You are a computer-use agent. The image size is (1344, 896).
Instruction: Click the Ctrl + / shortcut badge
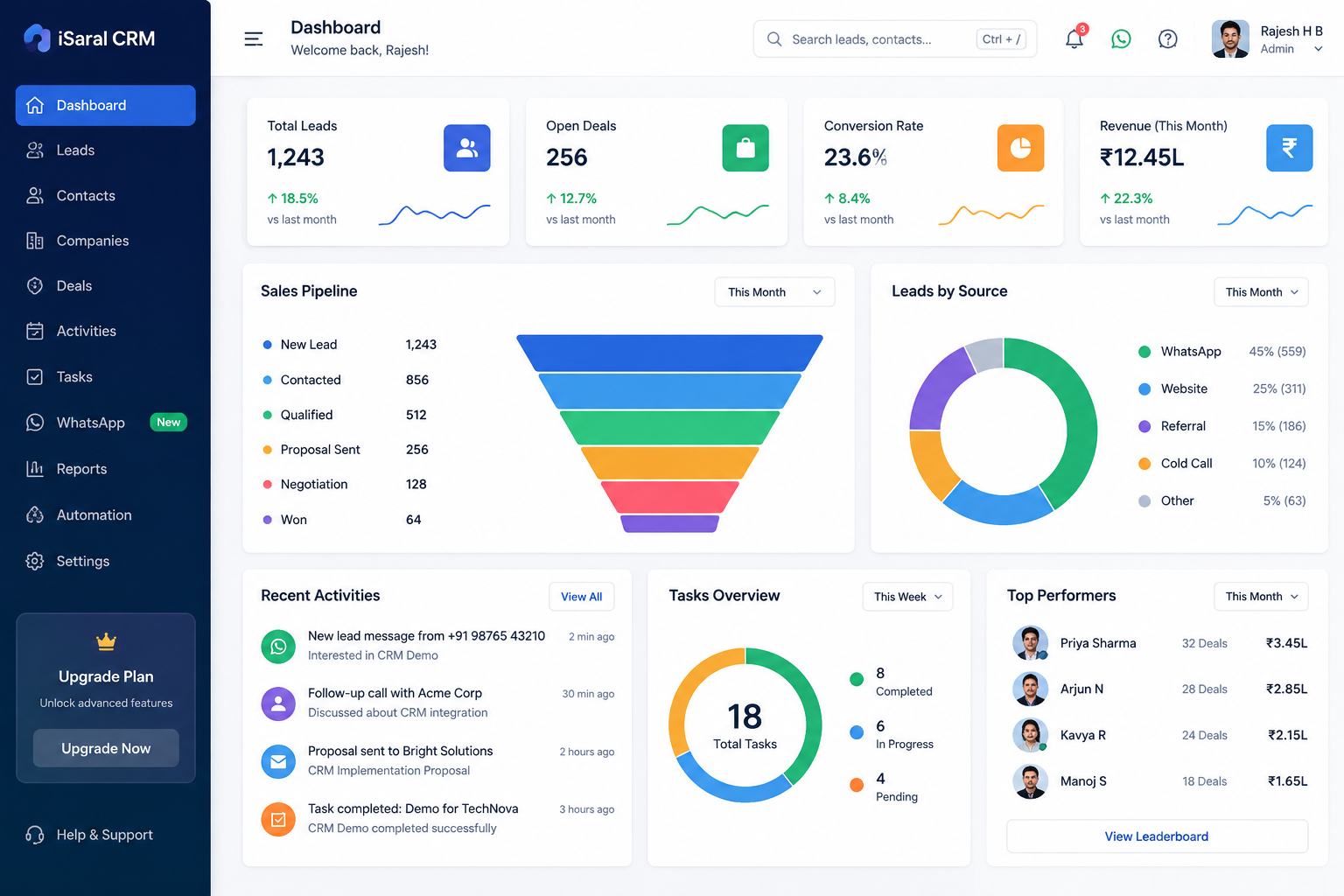(x=1001, y=39)
